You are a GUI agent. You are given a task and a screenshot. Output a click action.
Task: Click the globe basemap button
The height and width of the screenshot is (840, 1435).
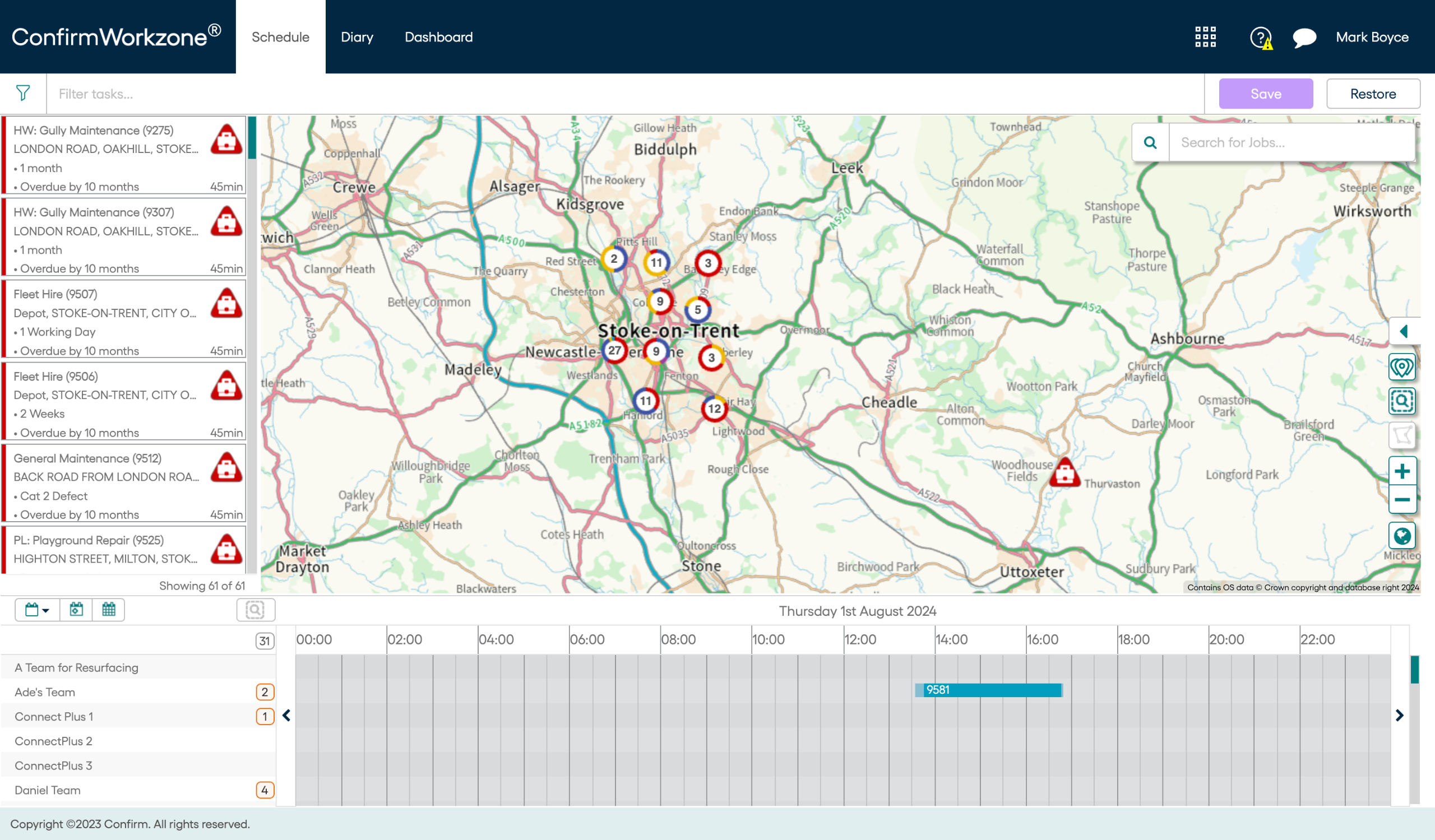(x=1401, y=536)
